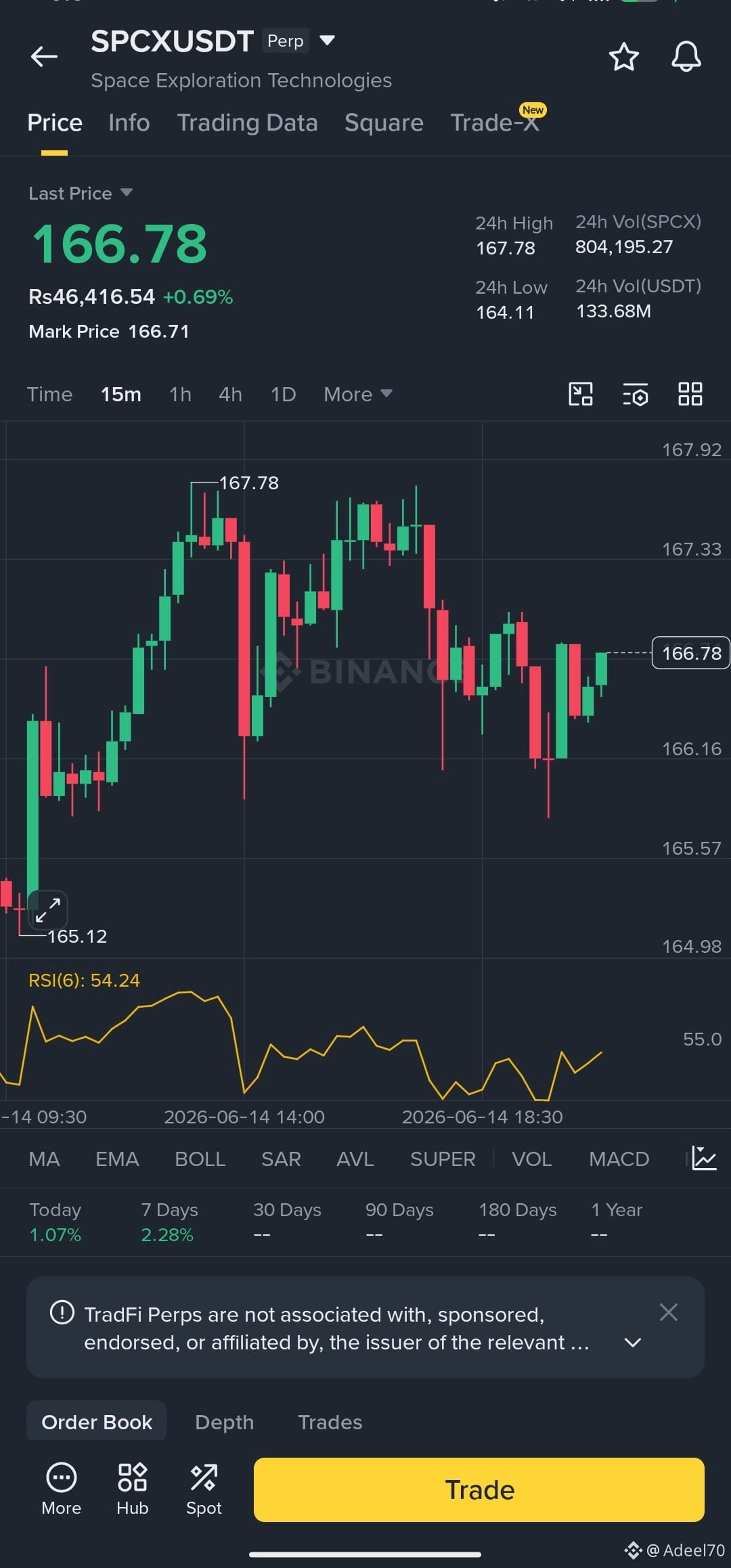Tap the RSI(6): 54.24 label
This screenshot has width=731, height=1568.
[84, 980]
